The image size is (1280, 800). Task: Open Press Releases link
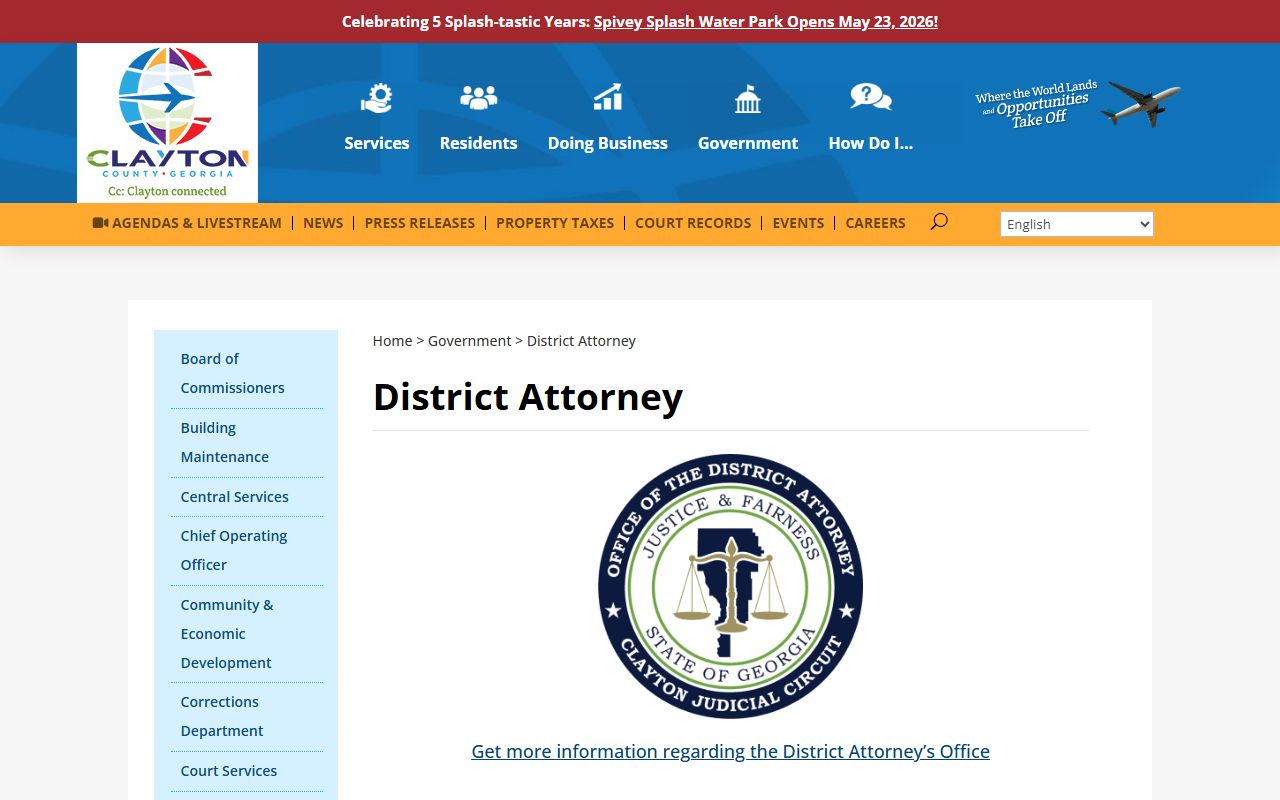420,223
